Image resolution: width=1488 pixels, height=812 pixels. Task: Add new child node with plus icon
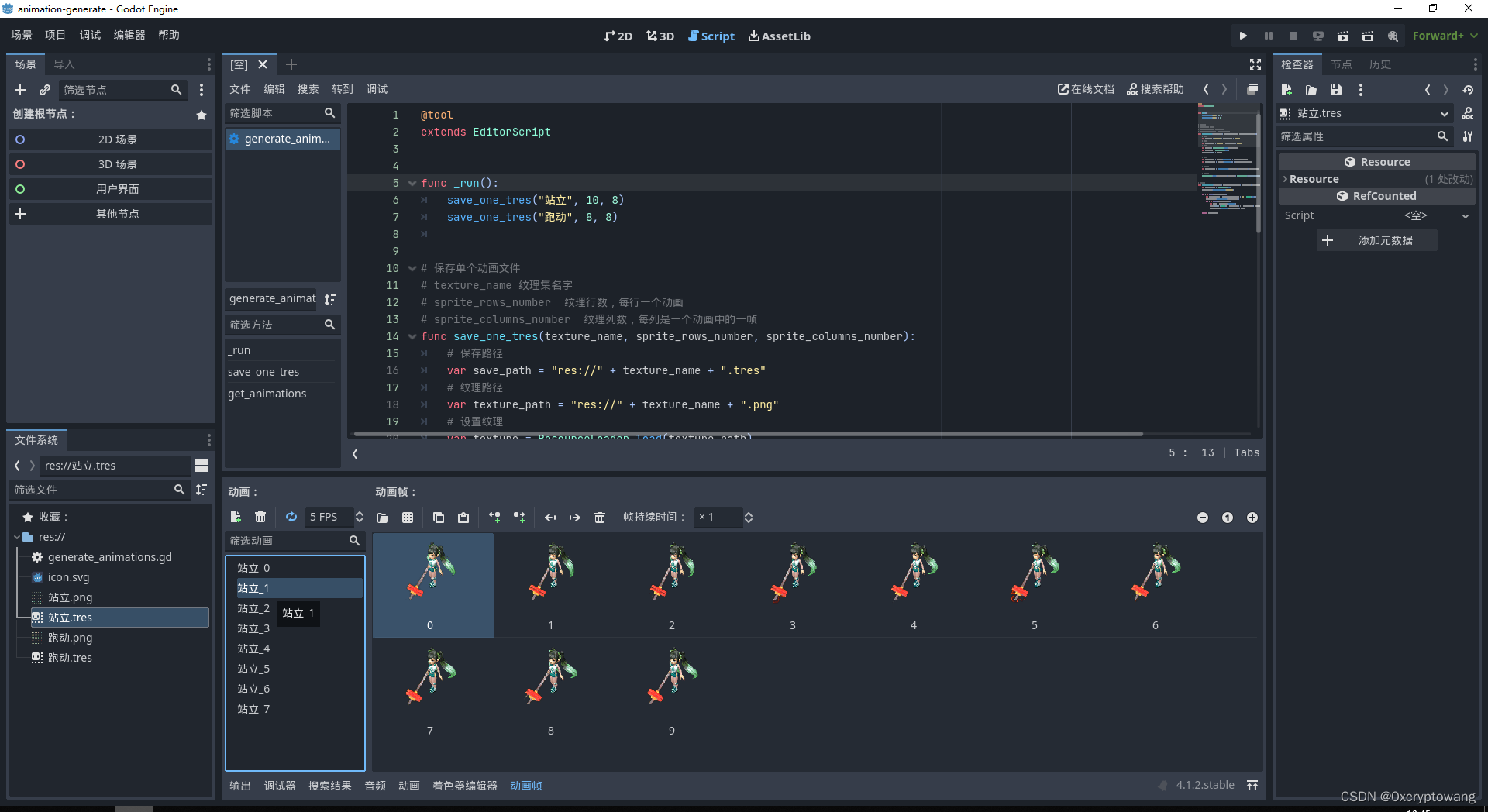[x=20, y=90]
